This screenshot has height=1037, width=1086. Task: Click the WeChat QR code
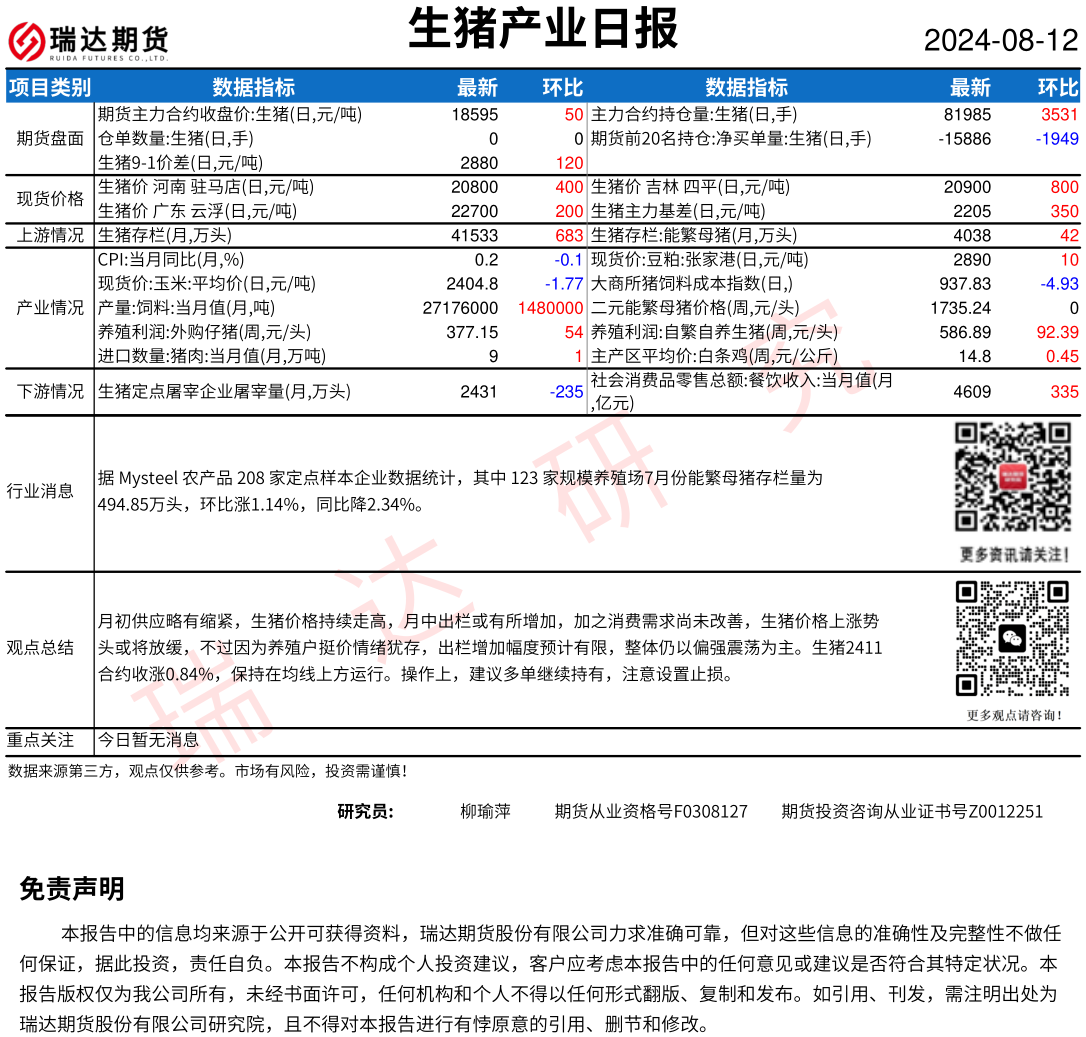[x=1013, y=638]
